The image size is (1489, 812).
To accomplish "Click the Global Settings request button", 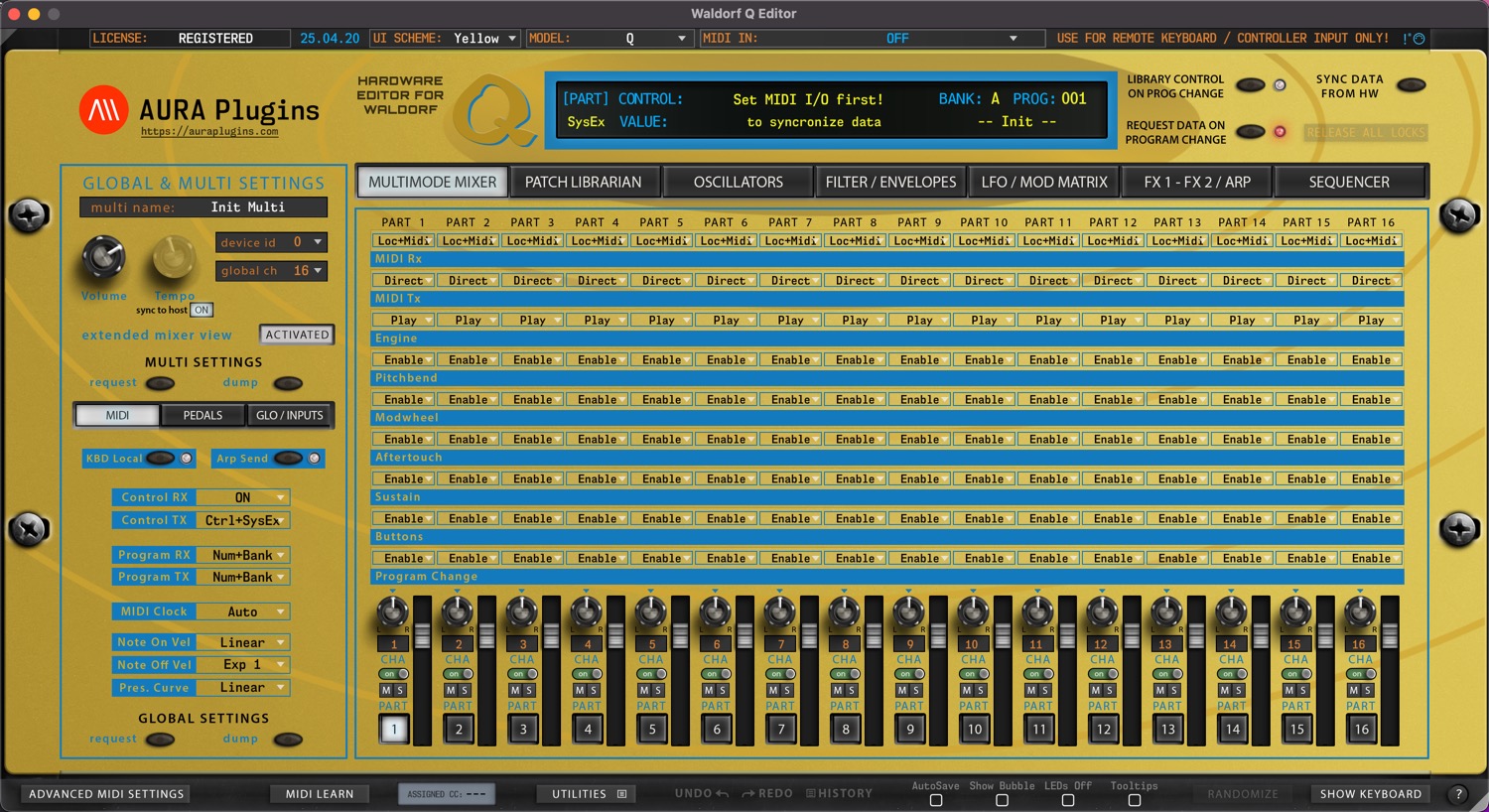I will pos(160,740).
